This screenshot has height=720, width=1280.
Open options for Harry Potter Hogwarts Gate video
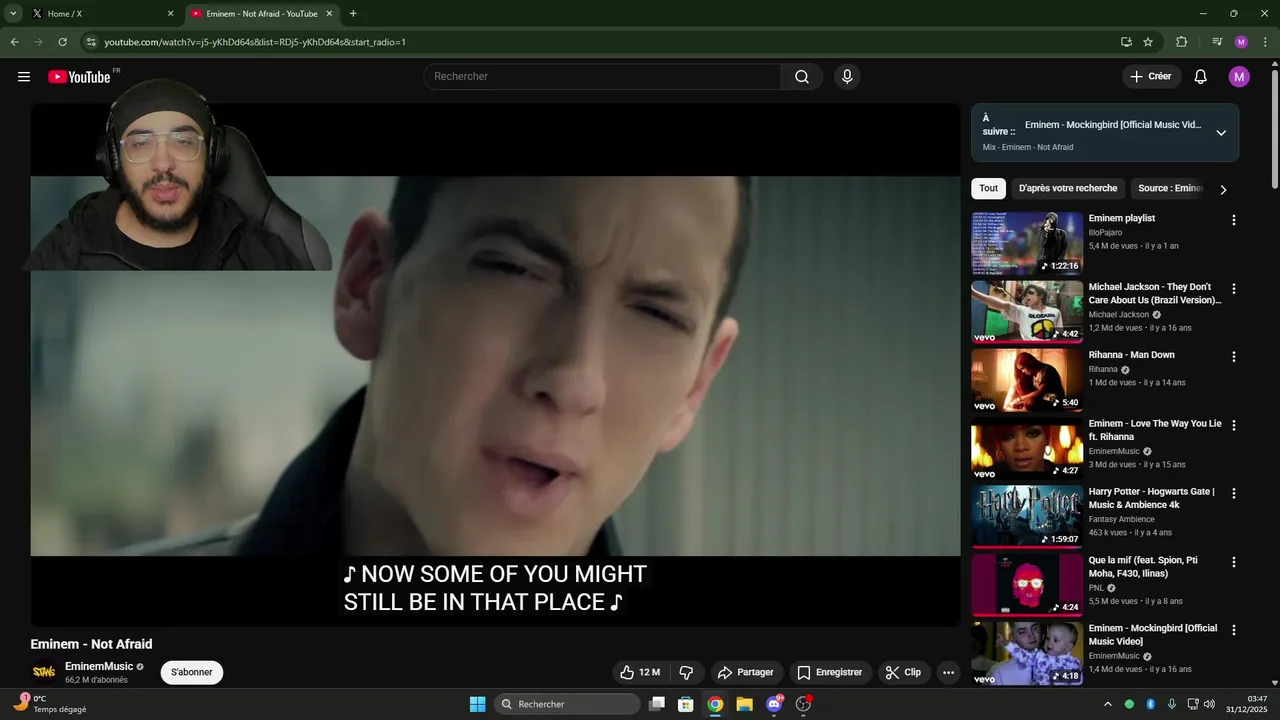[x=1233, y=493]
